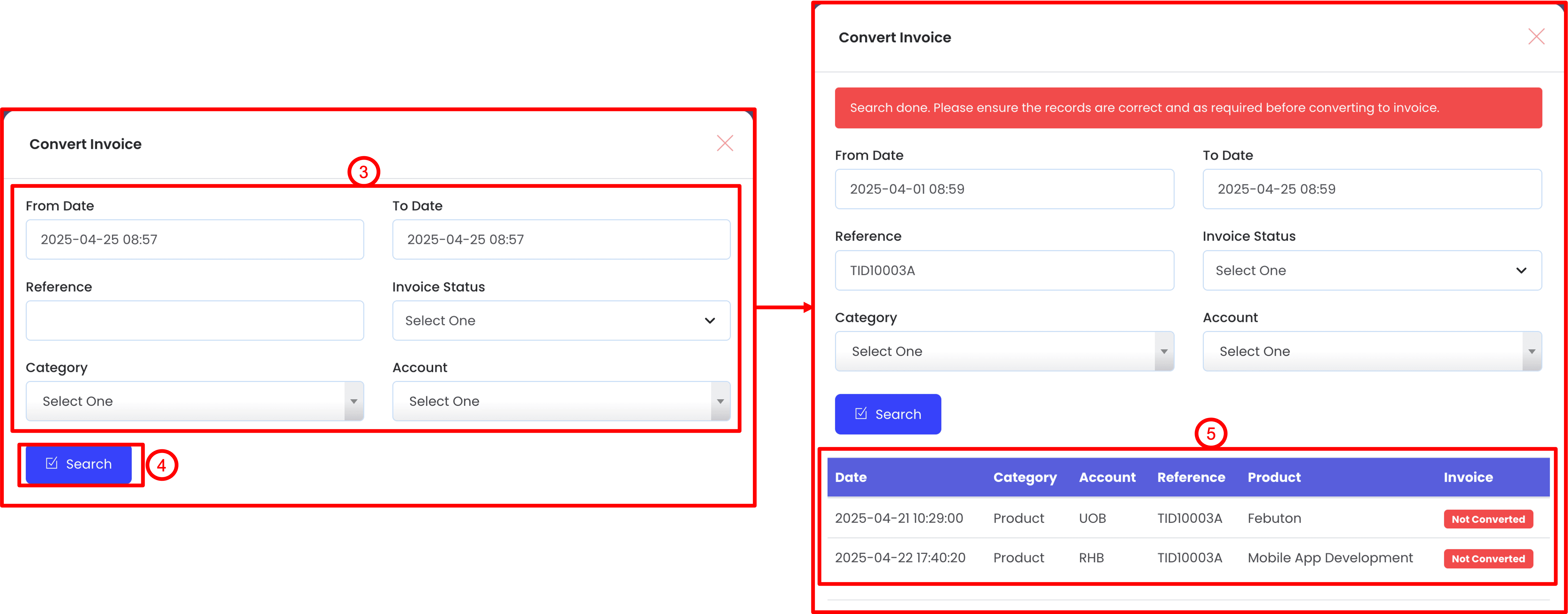Click To Date field showing 2025-04-25 08:59

1371,189
